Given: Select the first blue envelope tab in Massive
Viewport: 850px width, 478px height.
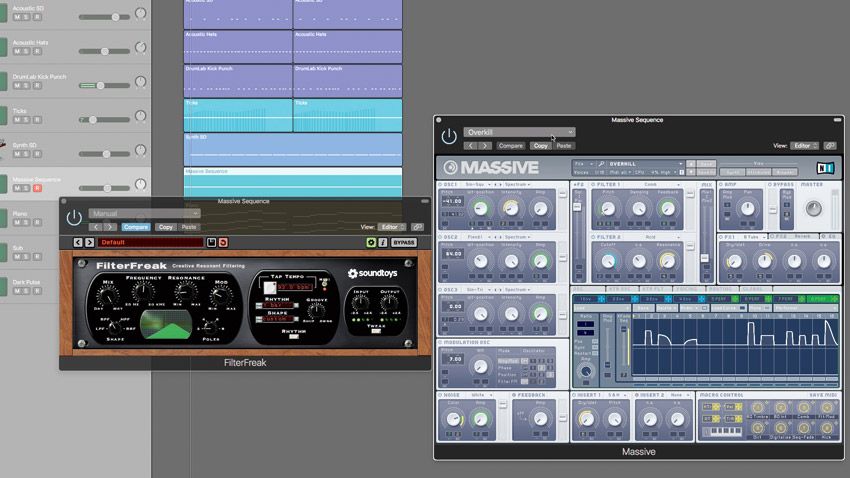Looking at the screenshot, I should click(x=589, y=299).
